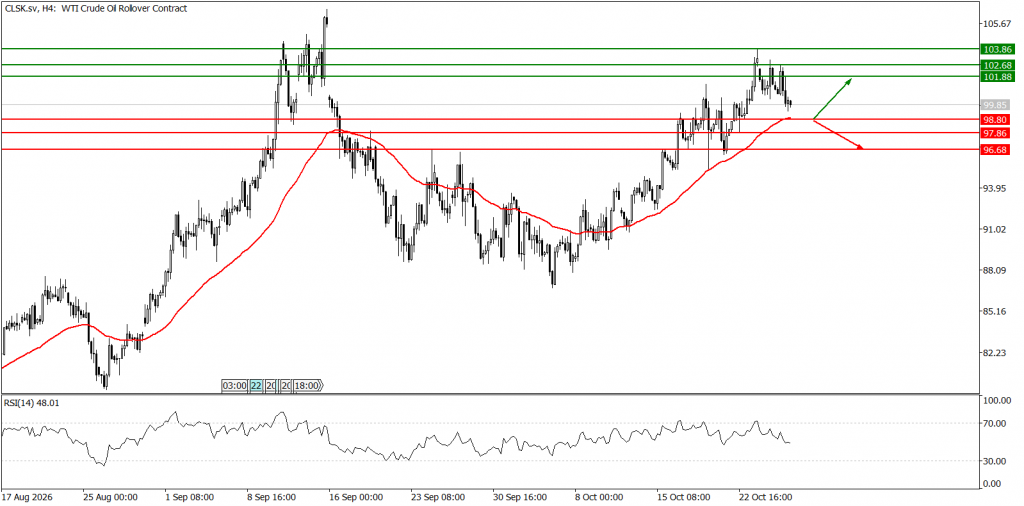This screenshot has width=1024, height=506.
Task: Select the green 102.68 resistance price label
Action: pyautogui.click(x=997, y=65)
